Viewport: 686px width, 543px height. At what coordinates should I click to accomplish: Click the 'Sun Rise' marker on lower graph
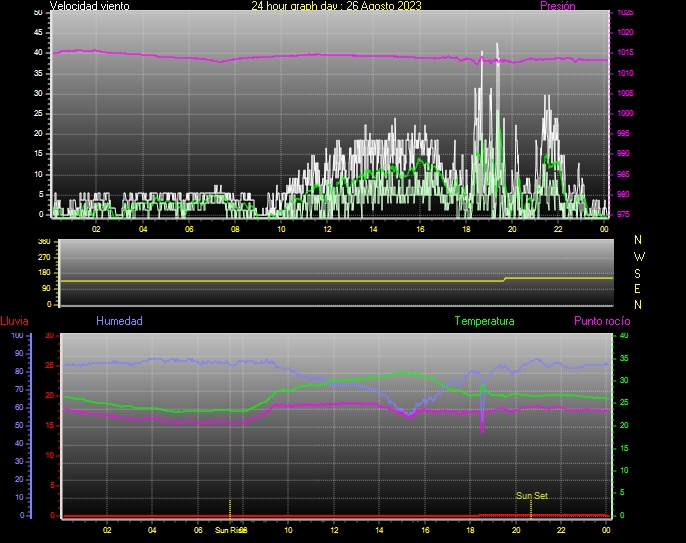(231, 530)
